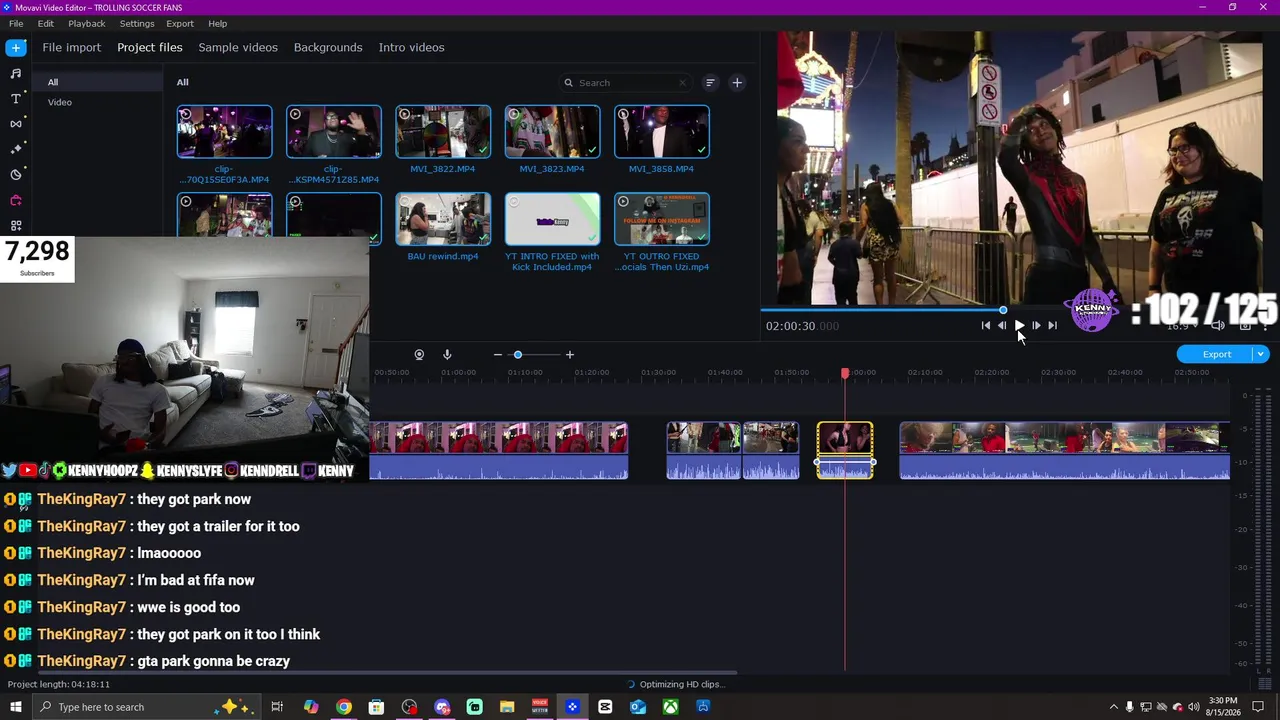Click the sort media files icon
This screenshot has width=1280, height=720.
[x=710, y=83]
